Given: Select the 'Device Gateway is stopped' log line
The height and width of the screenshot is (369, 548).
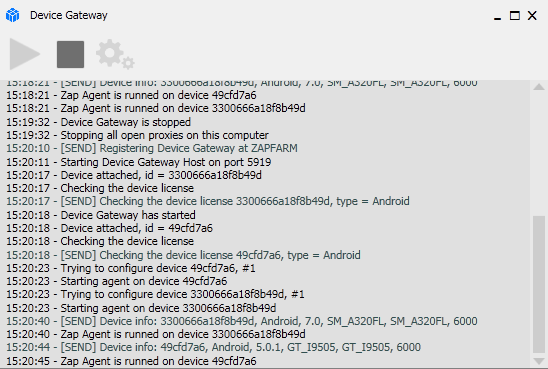Looking at the screenshot, I should [x=99, y=122].
